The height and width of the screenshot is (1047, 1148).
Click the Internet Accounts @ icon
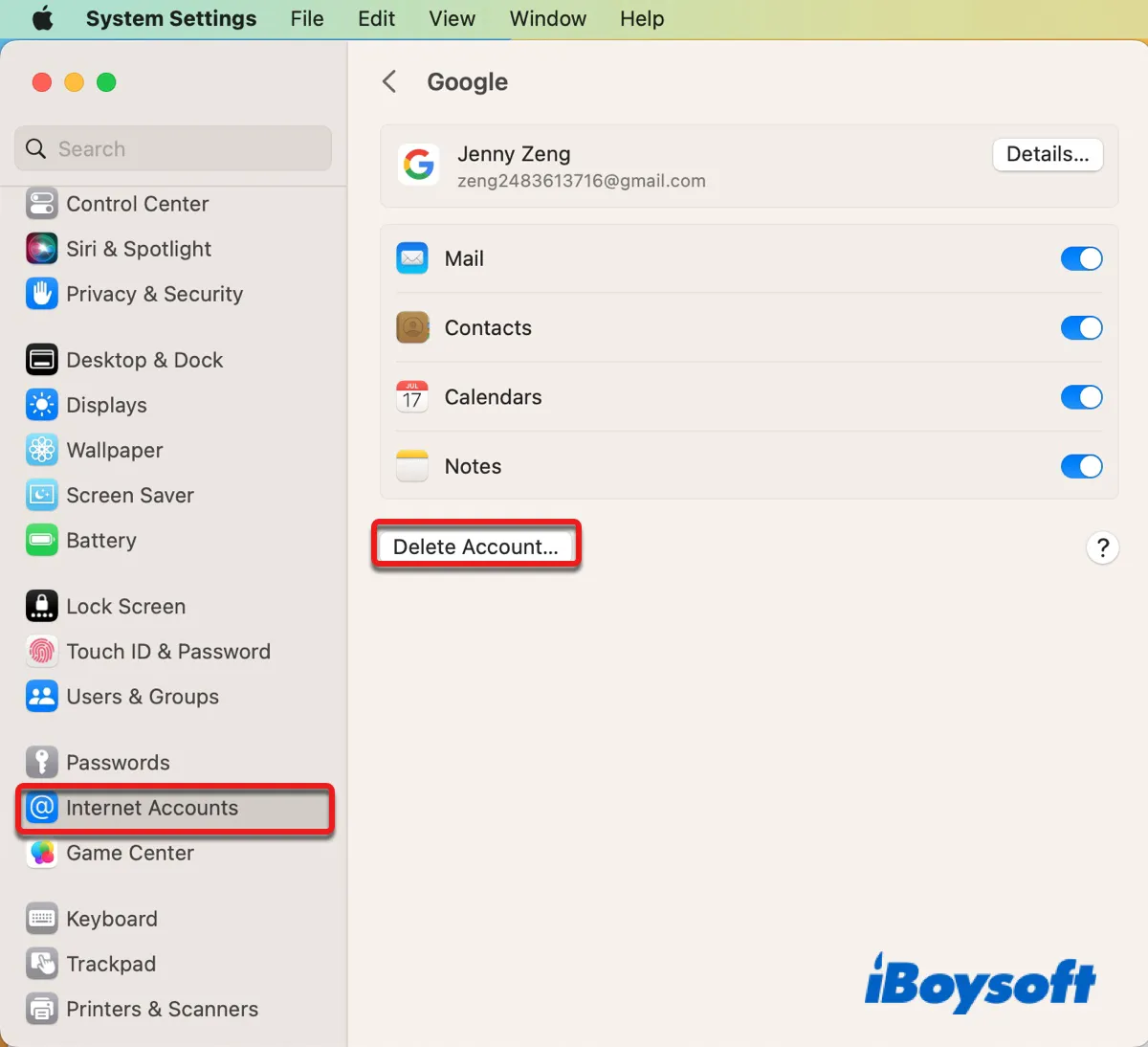(x=41, y=808)
